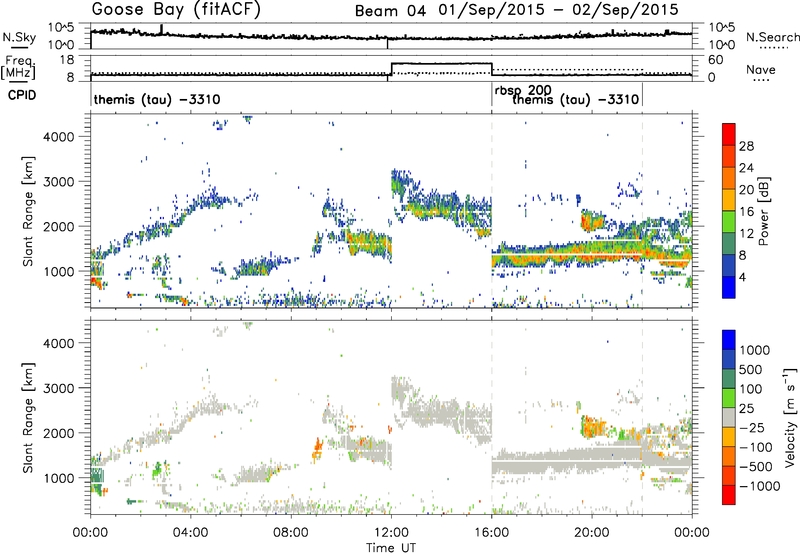Click the "100" tick on the Velocity colorbar
800x554 pixels.
[x=751, y=389]
